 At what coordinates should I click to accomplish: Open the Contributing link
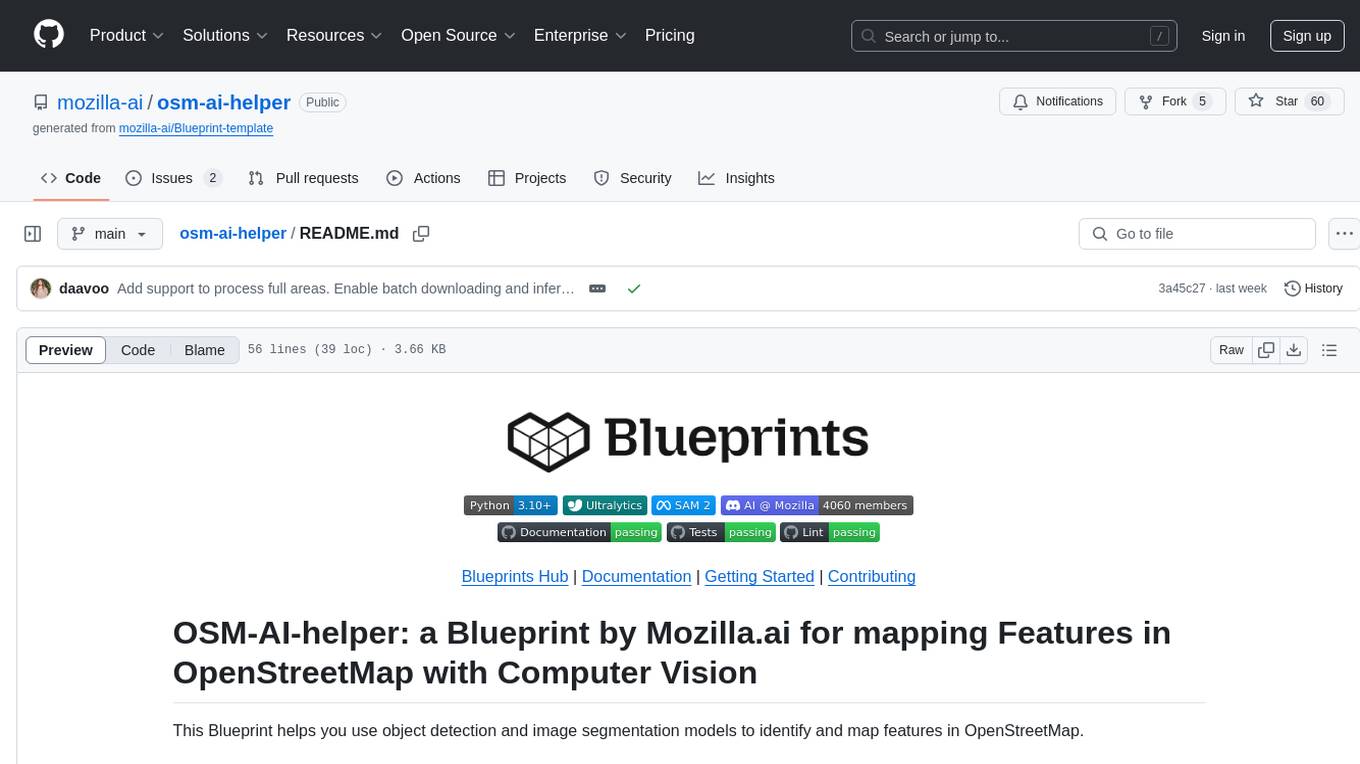(x=872, y=577)
